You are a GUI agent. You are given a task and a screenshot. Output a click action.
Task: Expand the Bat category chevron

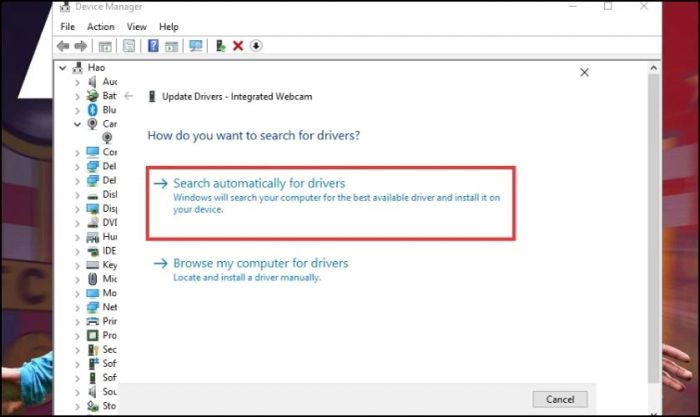[77, 96]
